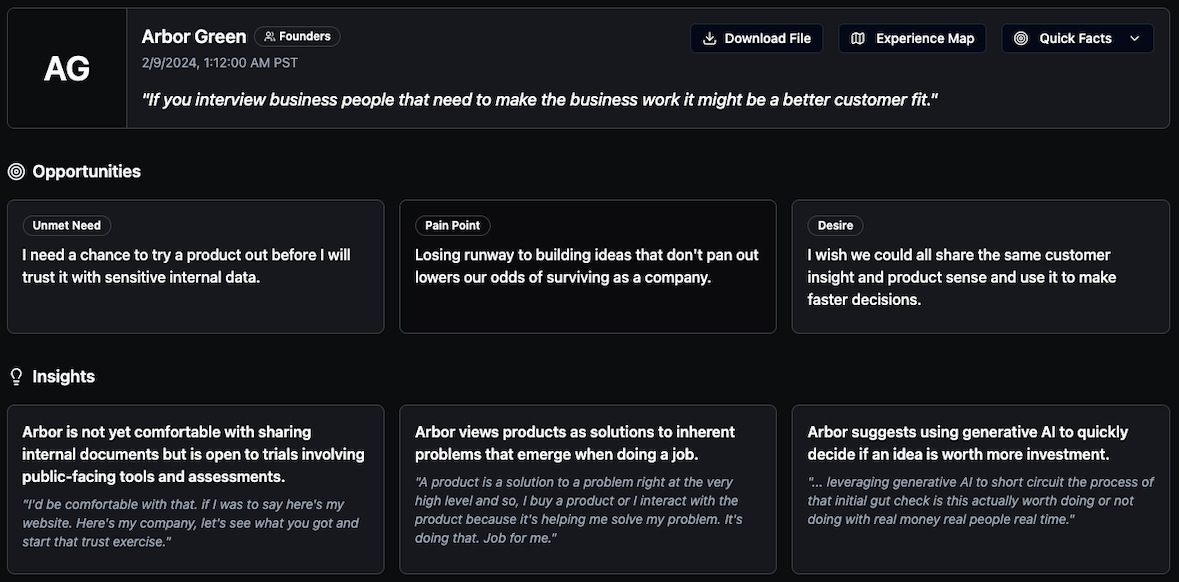The height and width of the screenshot is (582, 1179).
Task: Open the card about losing runway
Action: (x=588, y=266)
